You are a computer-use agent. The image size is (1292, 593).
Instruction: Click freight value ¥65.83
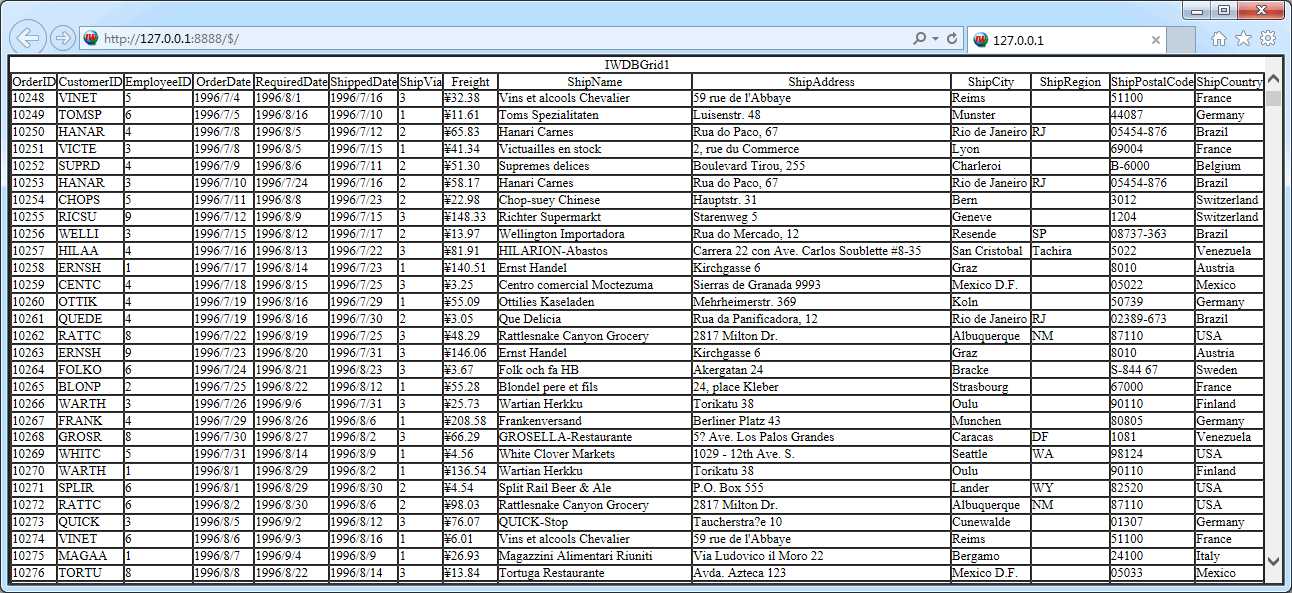(x=470, y=132)
